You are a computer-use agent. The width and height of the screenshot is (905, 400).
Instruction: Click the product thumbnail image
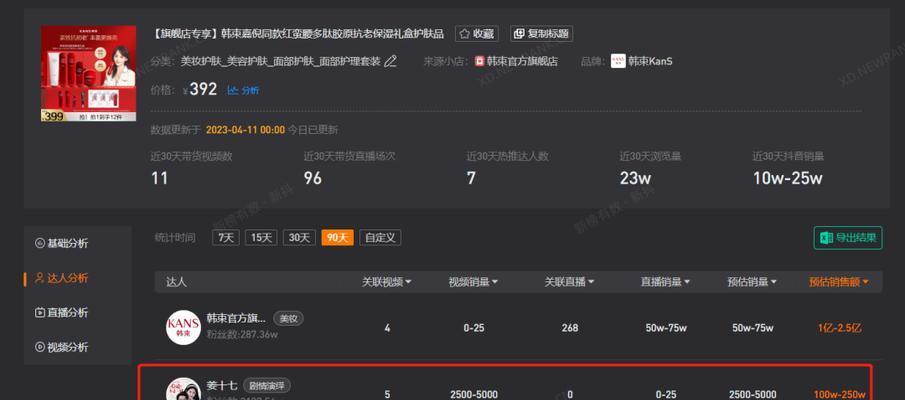[x=88, y=73]
